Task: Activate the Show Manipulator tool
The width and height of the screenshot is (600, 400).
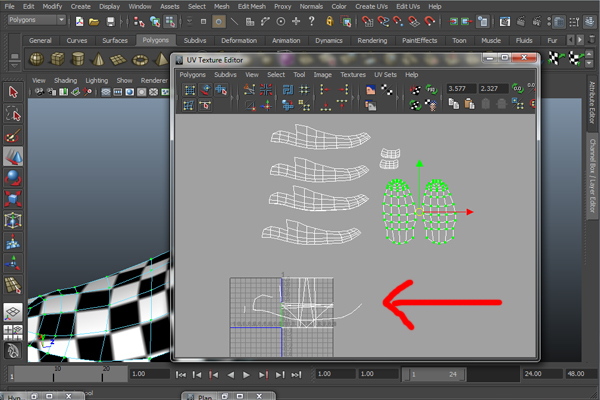Action: click(13, 263)
